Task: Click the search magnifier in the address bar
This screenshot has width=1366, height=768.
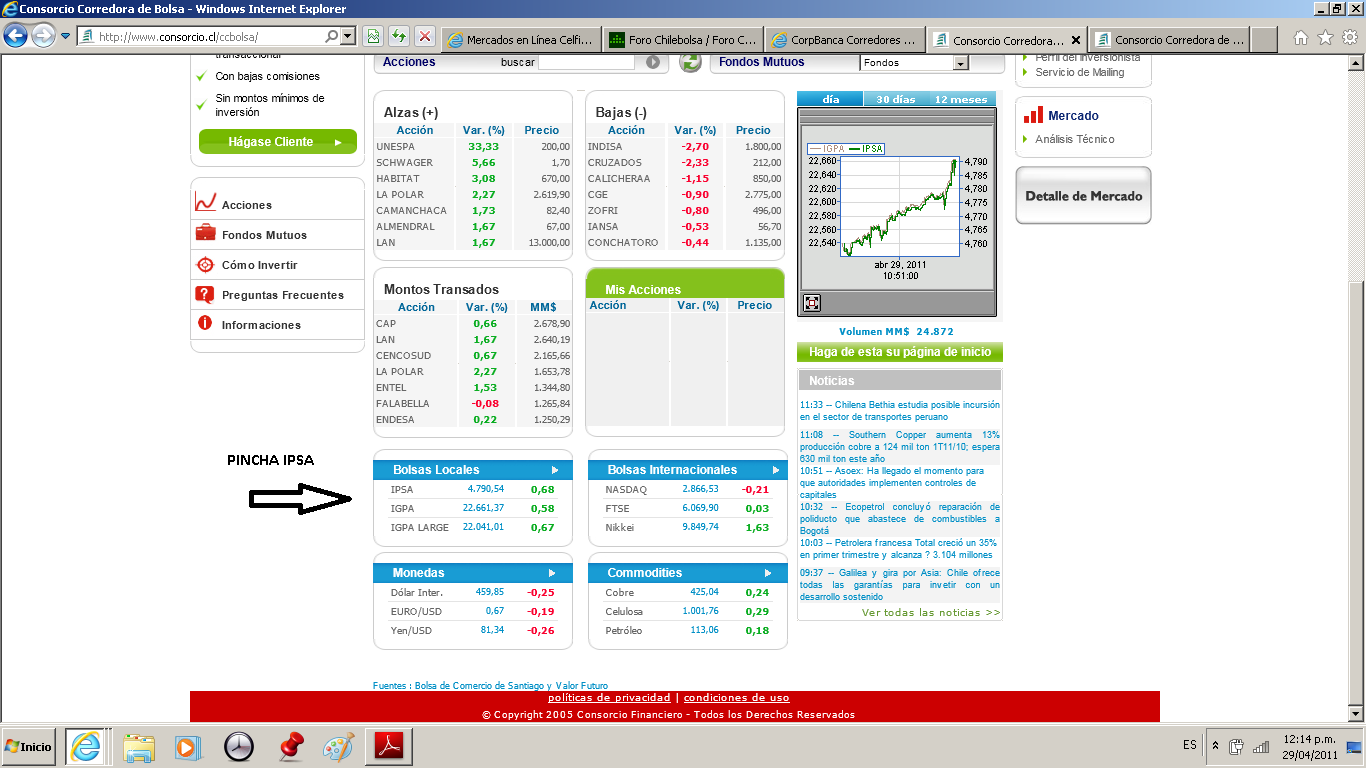Action: (332, 37)
